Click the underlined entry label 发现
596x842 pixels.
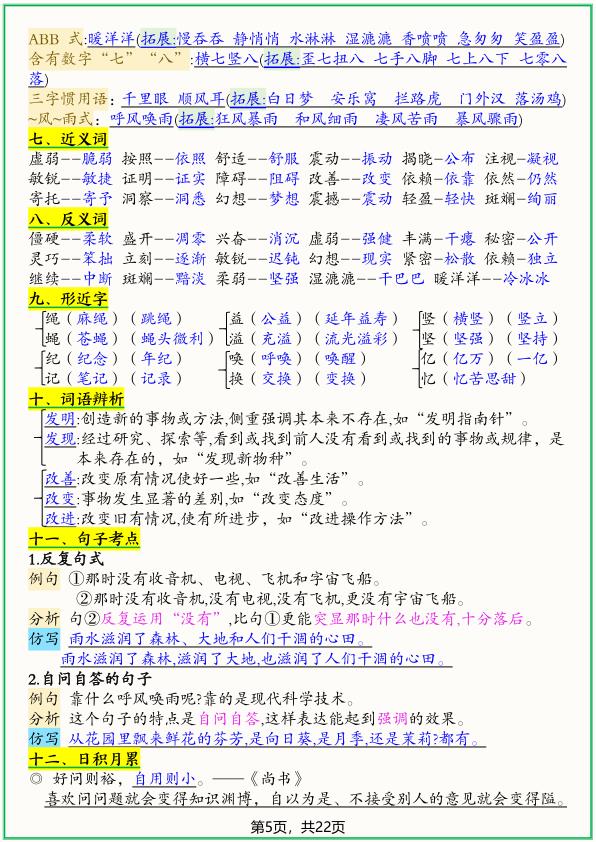coord(60,439)
